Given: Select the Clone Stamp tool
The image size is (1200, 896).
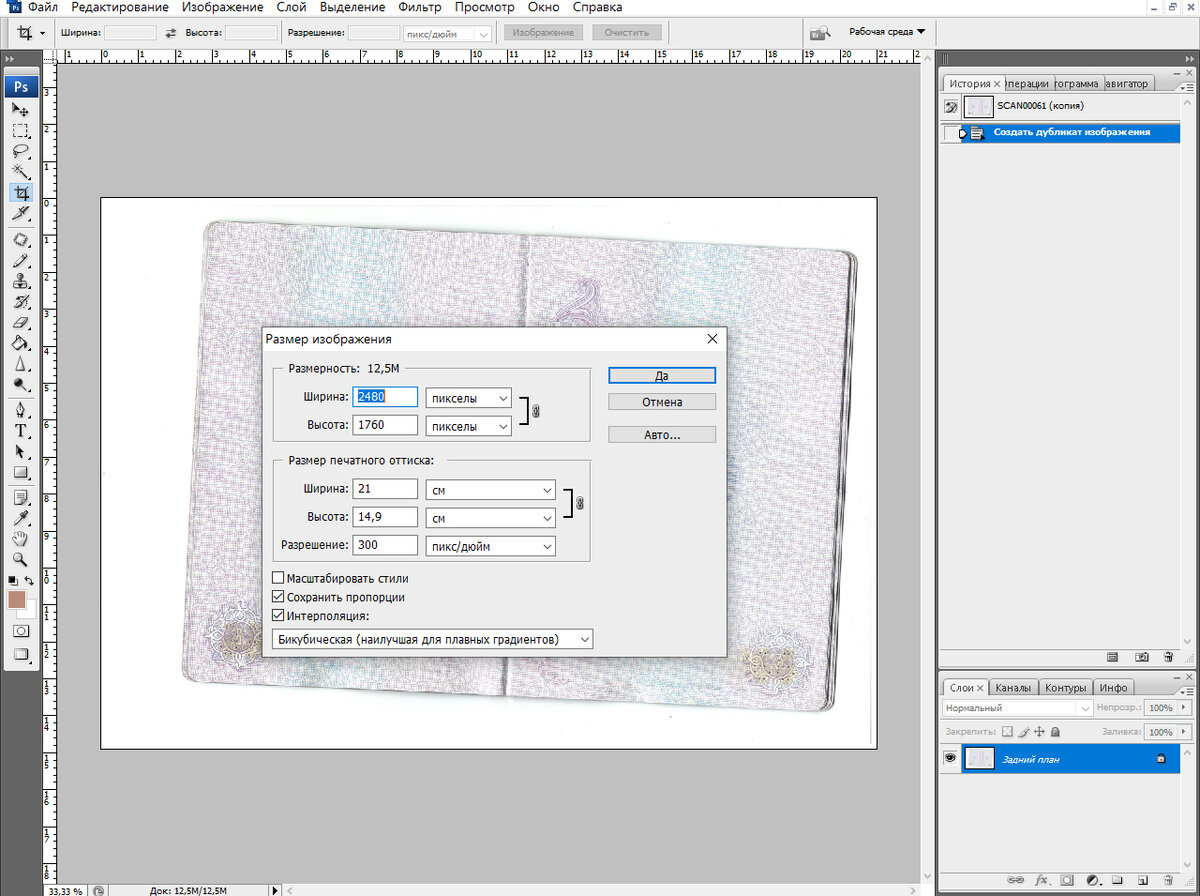Looking at the screenshot, I should (20, 282).
